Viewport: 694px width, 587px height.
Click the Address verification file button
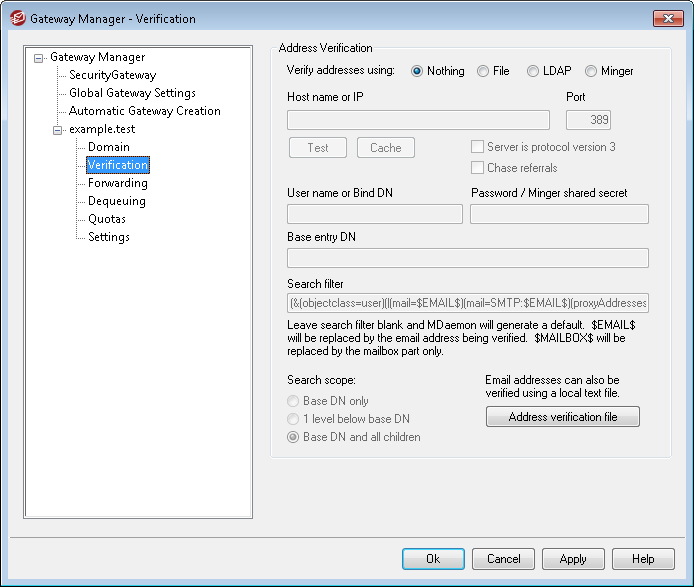(x=562, y=417)
